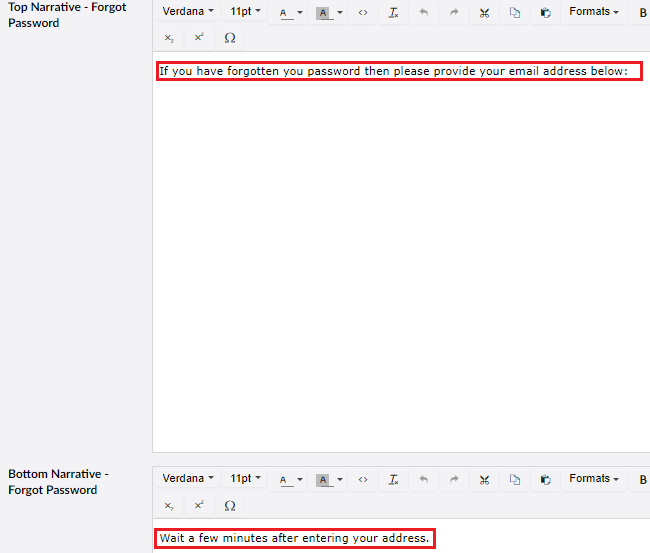The image size is (650, 553).
Task: Toggle bold in the bottom editor toolbar
Action: [643, 480]
